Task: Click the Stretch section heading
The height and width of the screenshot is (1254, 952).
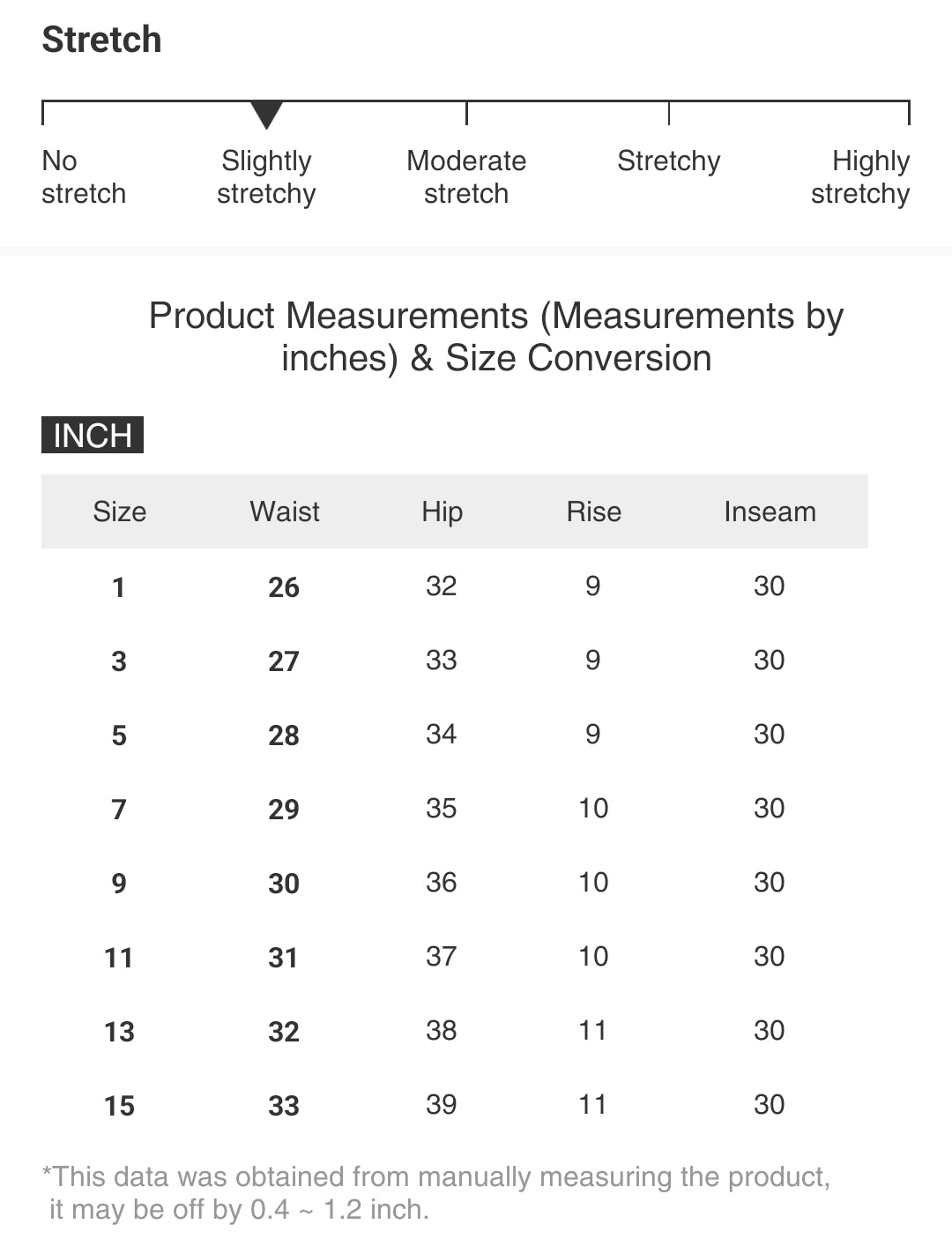Action: click(102, 40)
